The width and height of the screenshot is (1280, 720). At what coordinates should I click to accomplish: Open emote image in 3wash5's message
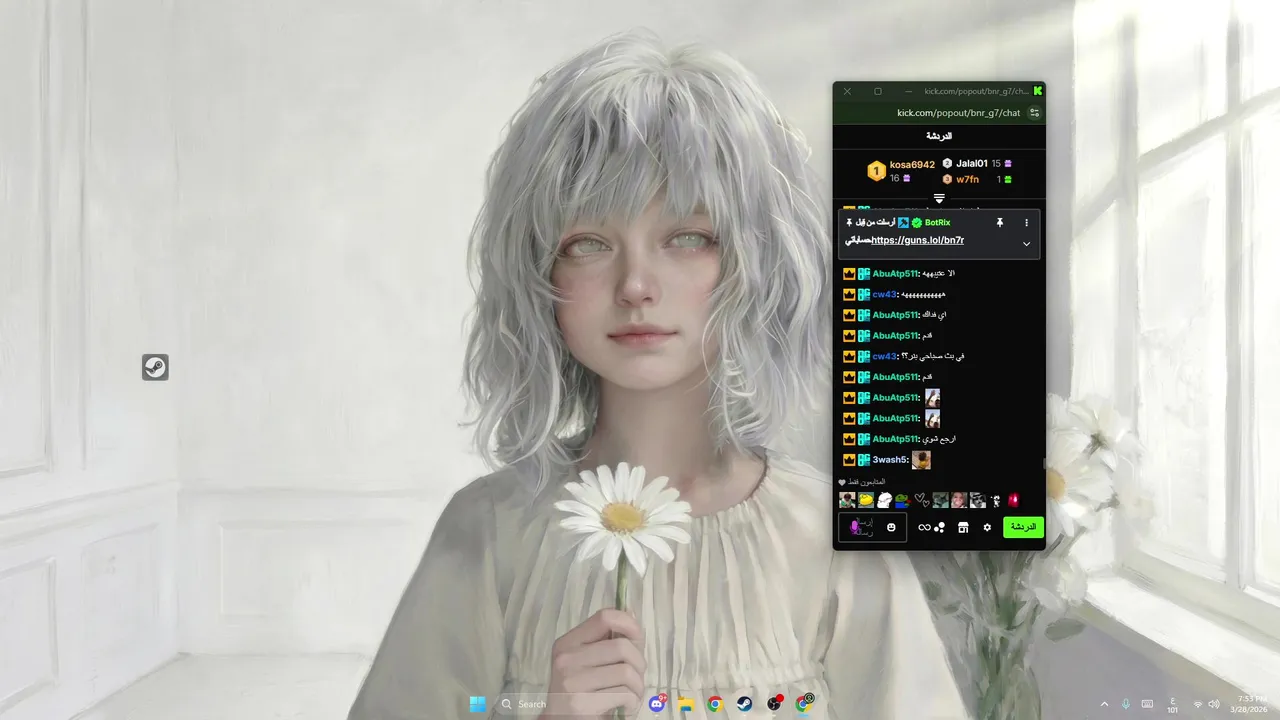click(x=921, y=460)
